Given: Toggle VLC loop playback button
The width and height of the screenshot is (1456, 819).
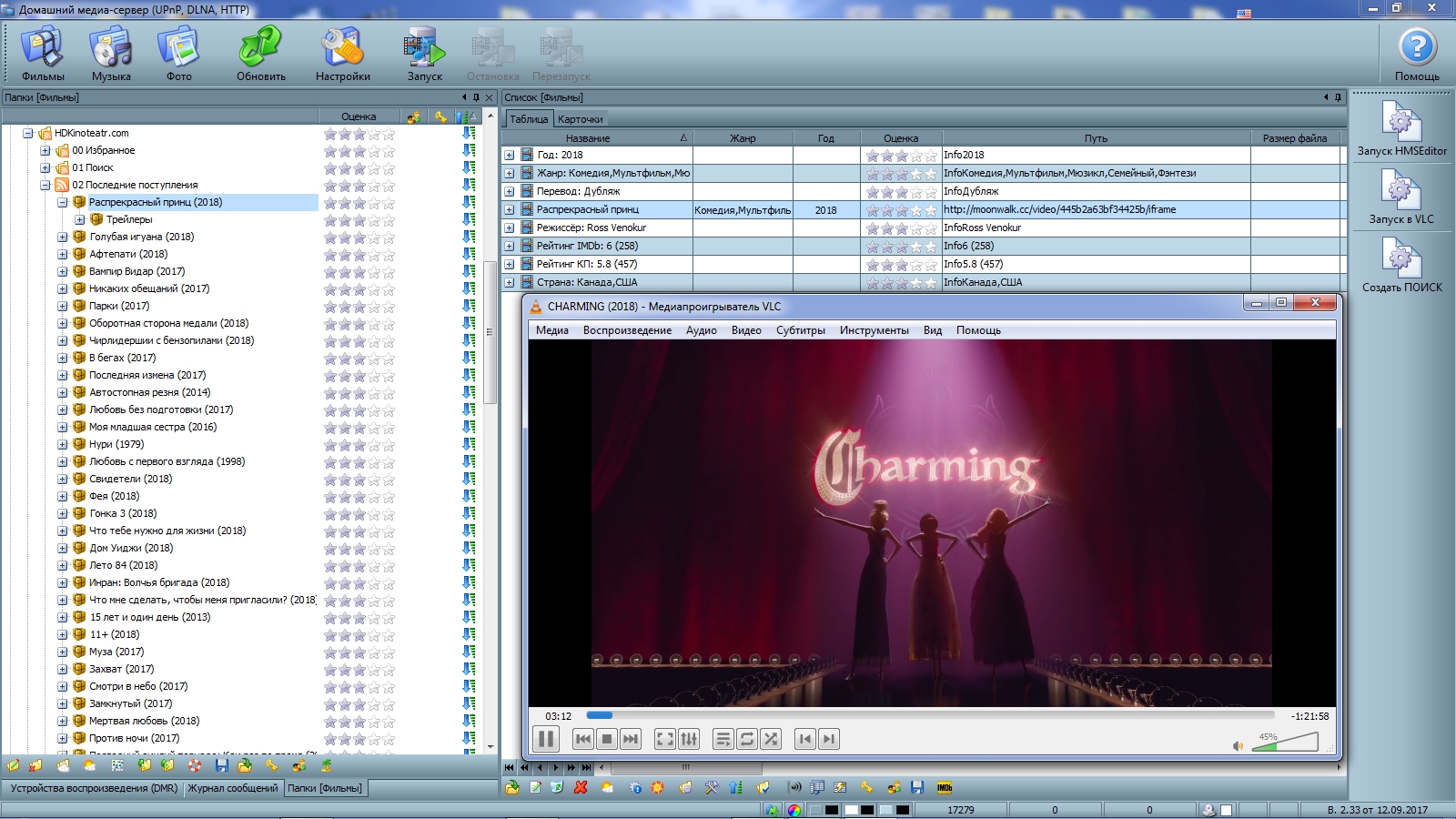Looking at the screenshot, I should click(x=747, y=739).
